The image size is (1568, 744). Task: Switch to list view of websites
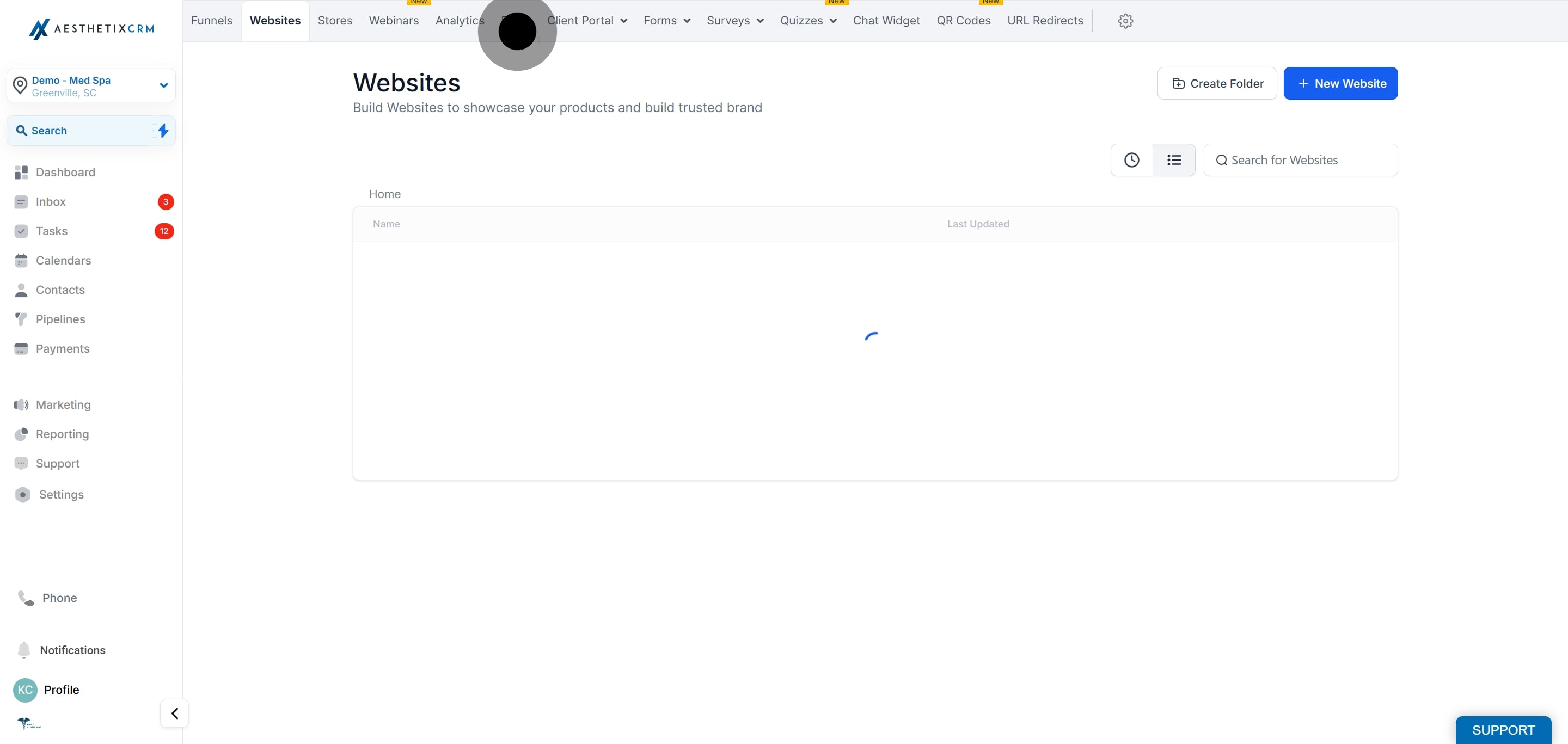click(1174, 159)
